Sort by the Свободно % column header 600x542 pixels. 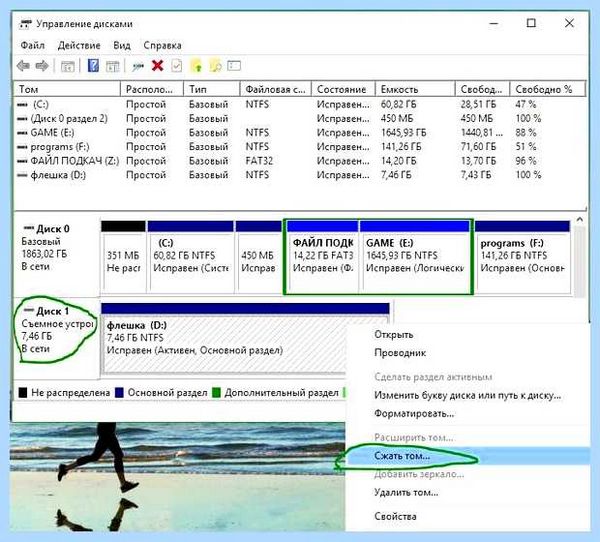click(x=548, y=89)
